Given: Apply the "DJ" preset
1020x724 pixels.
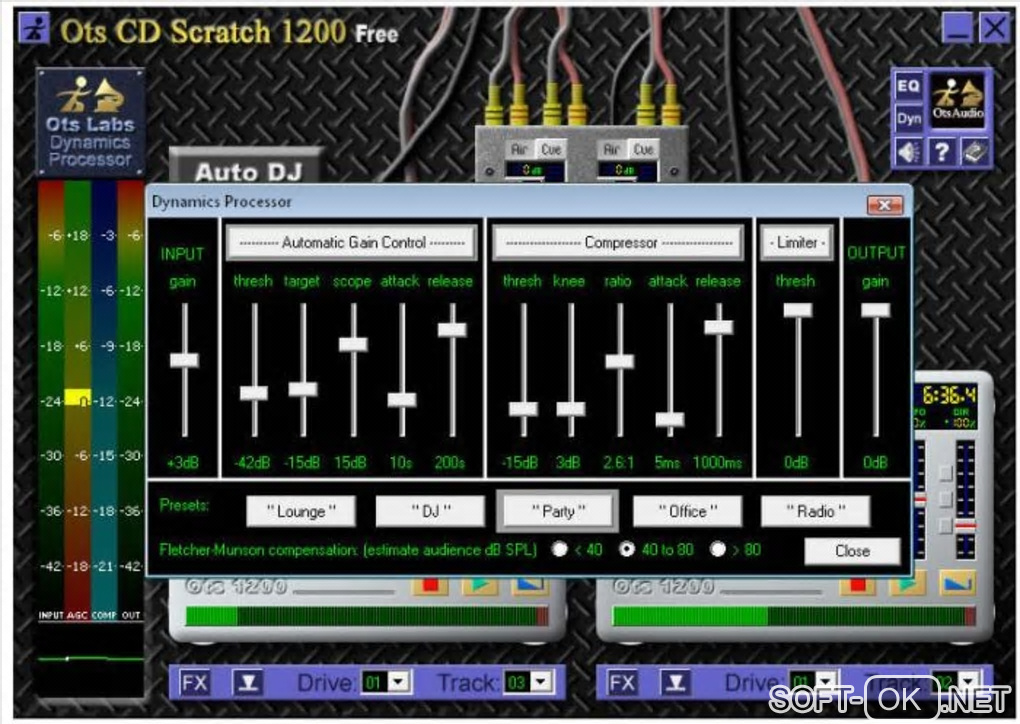Looking at the screenshot, I should (430, 511).
